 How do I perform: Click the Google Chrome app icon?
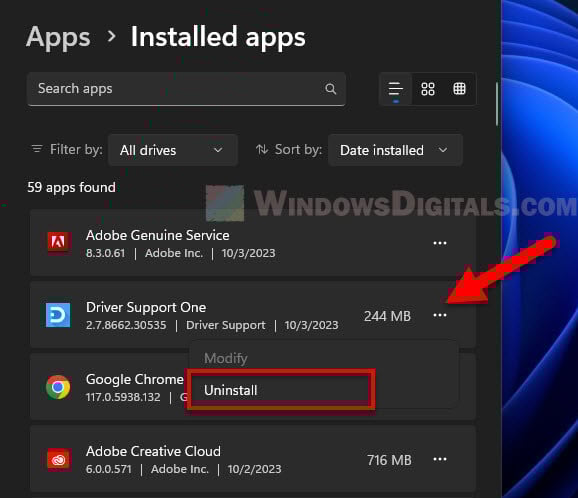tap(58, 387)
